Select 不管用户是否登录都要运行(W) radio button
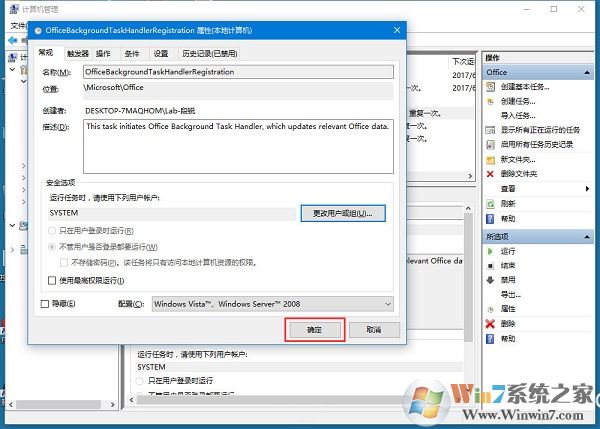The height and width of the screenshot is (429, 600). pyautogui.click(x=52, y=247)
